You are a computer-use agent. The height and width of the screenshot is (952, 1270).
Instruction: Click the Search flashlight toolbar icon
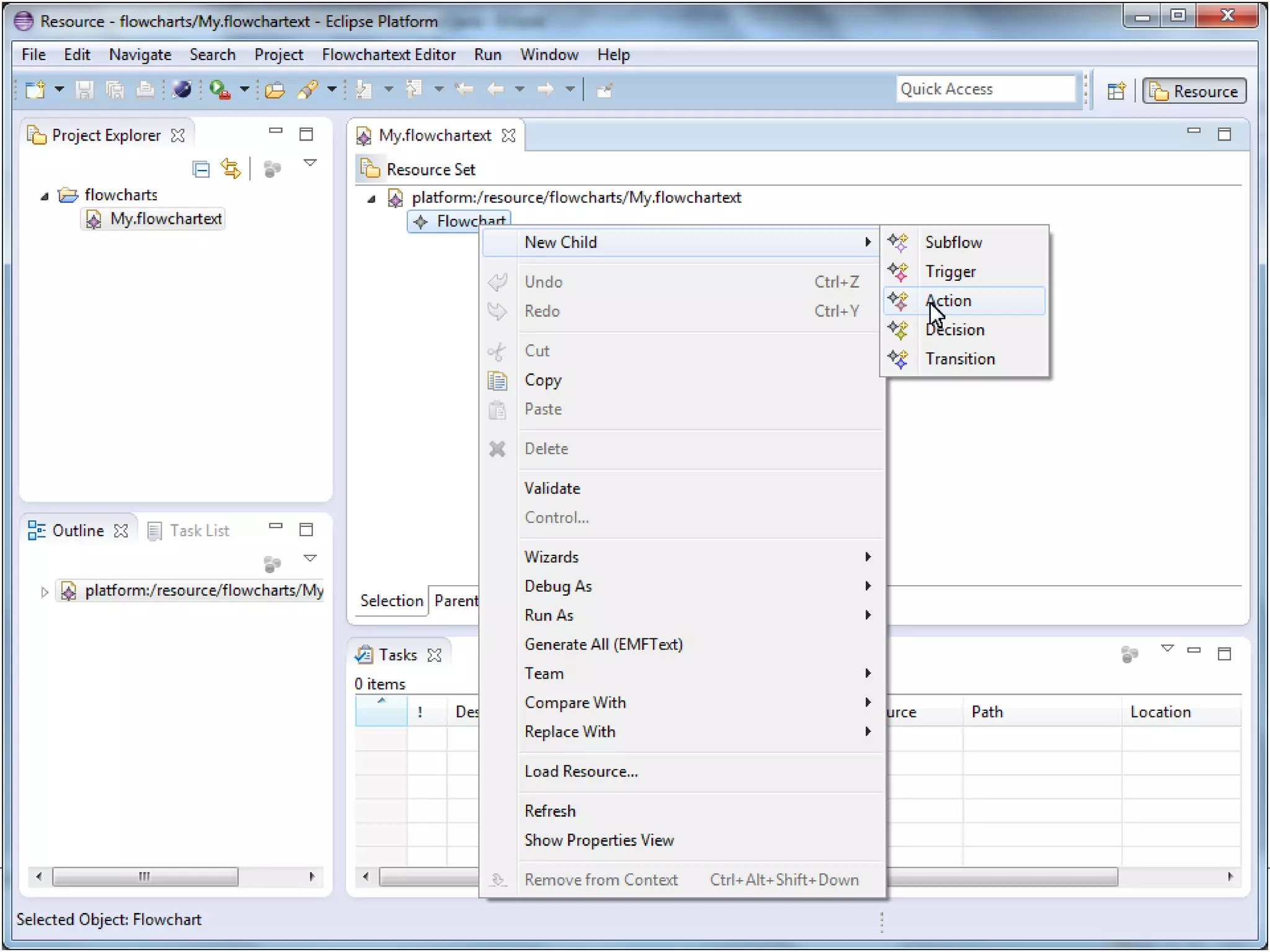coord(308,90)
